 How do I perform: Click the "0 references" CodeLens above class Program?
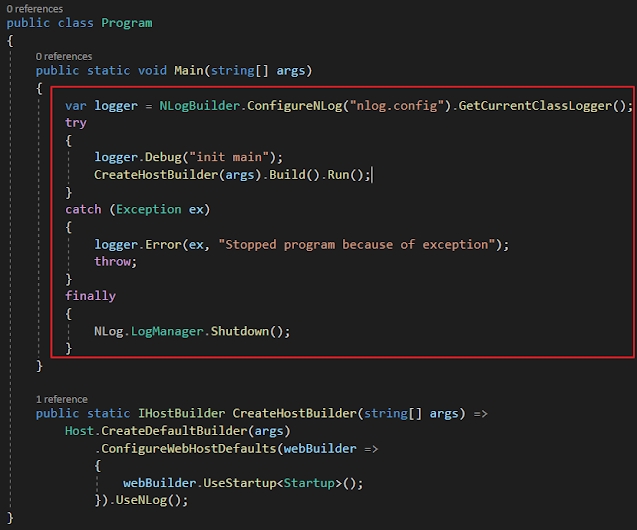32,7
